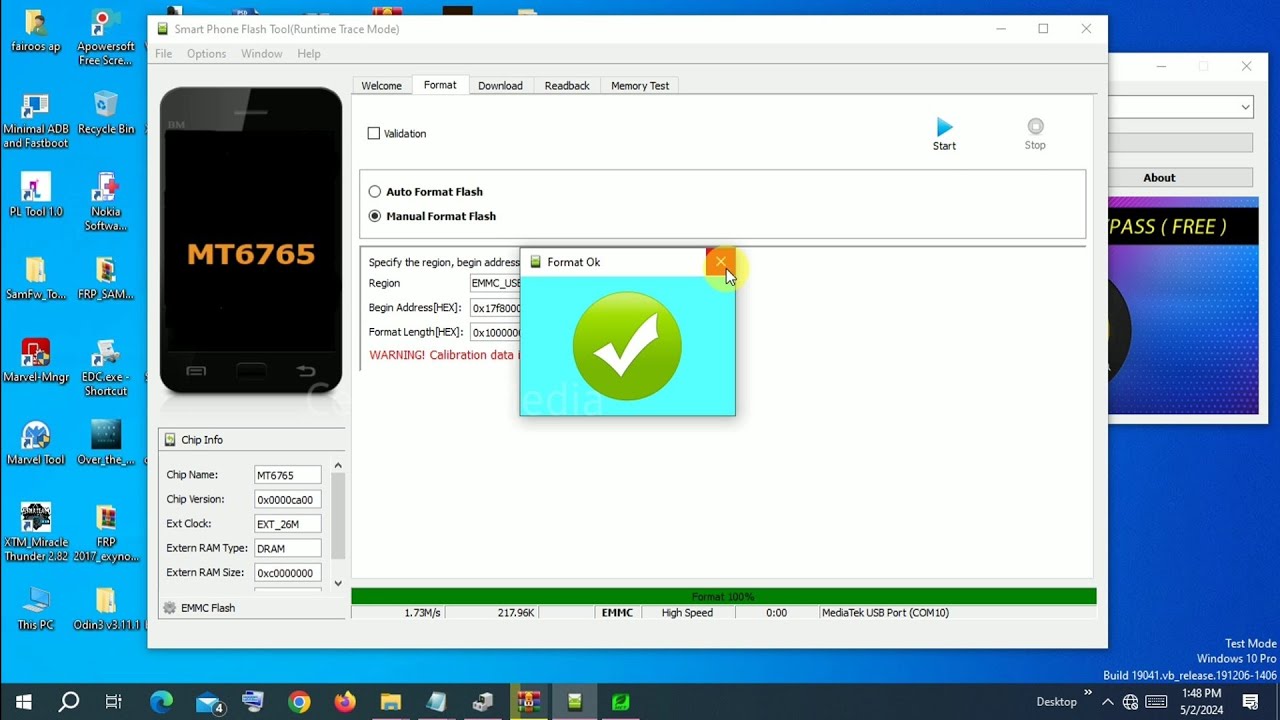Select the Manual Format Flash option

click(374, 216)
